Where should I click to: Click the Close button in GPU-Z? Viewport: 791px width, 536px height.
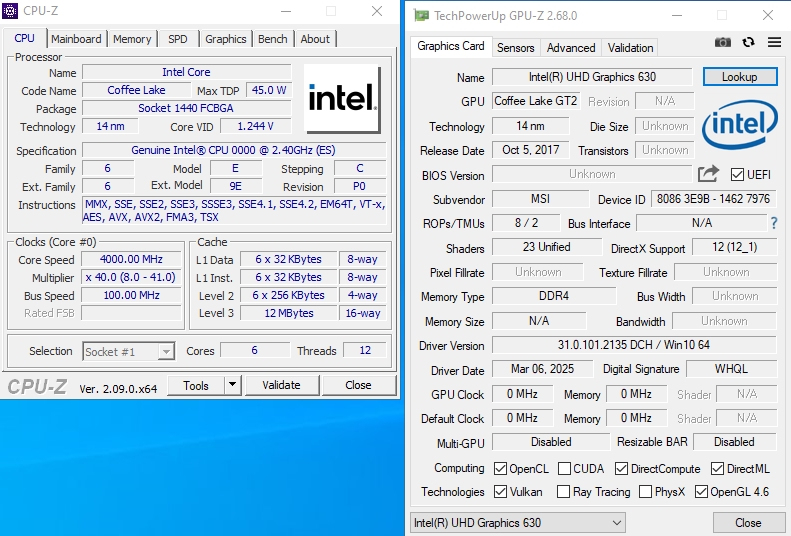[x=748, y=523]
